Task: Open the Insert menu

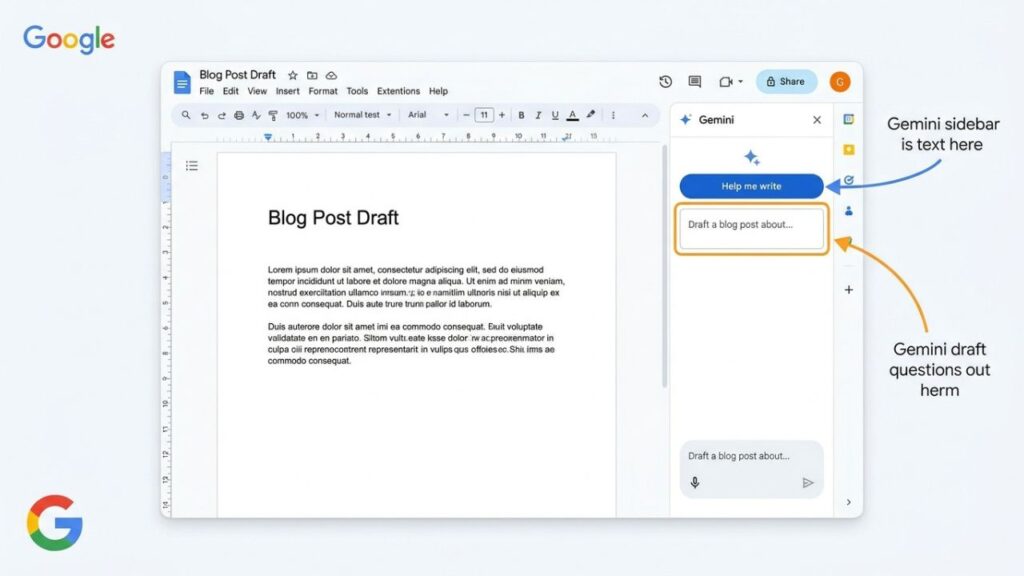Action: [x=287, y=91]
